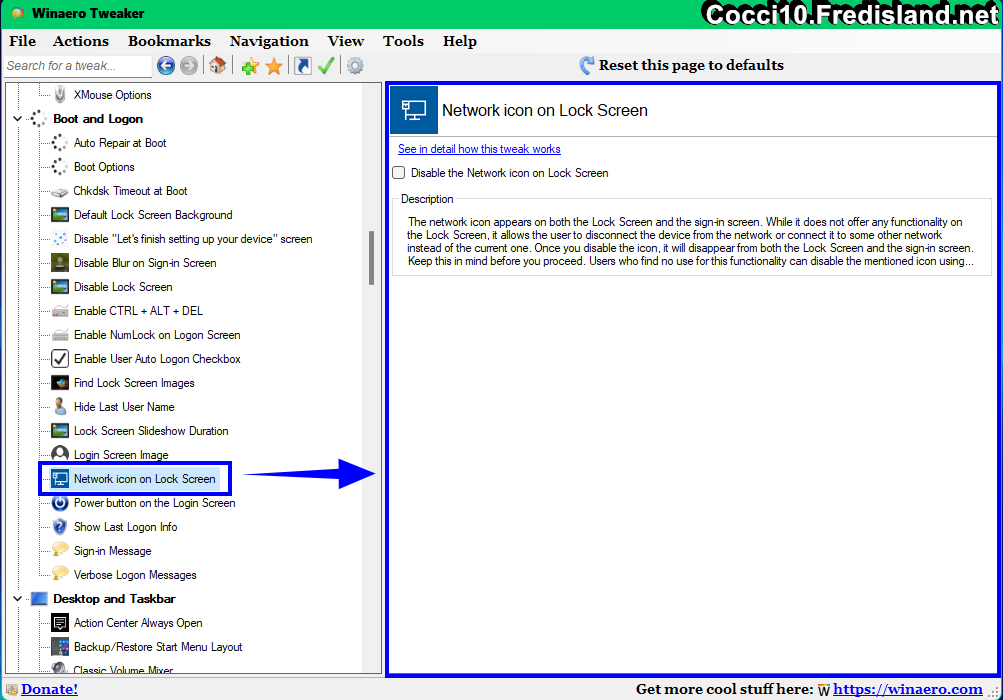Select Hide Last User Name item text
This screenshot has height=700, width=1003.
tap(124, 407)
